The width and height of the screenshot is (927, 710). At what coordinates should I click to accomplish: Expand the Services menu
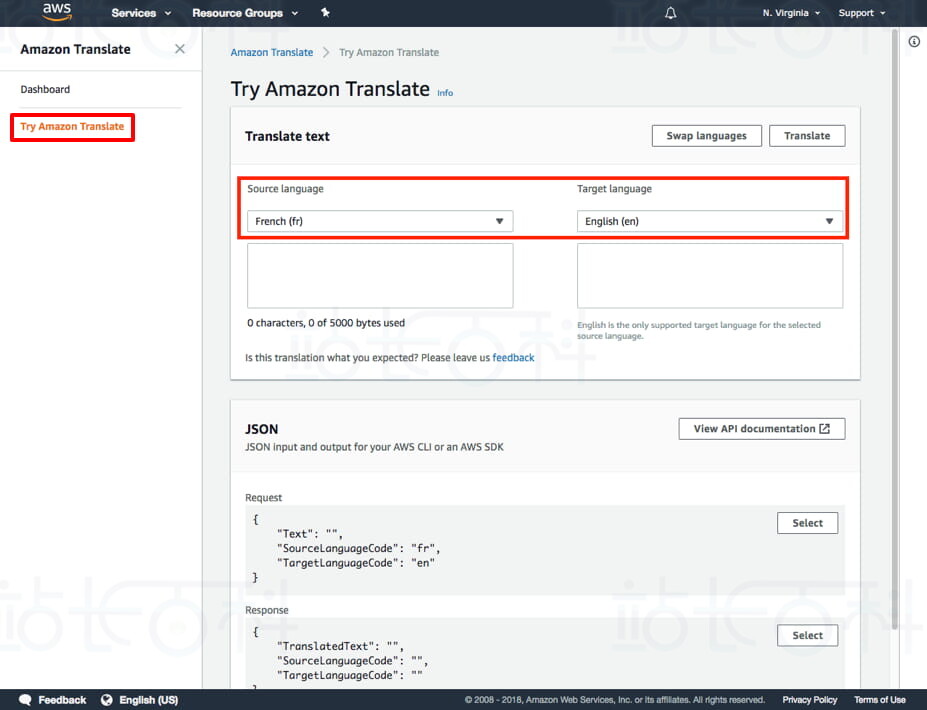[x=141, y=13]
